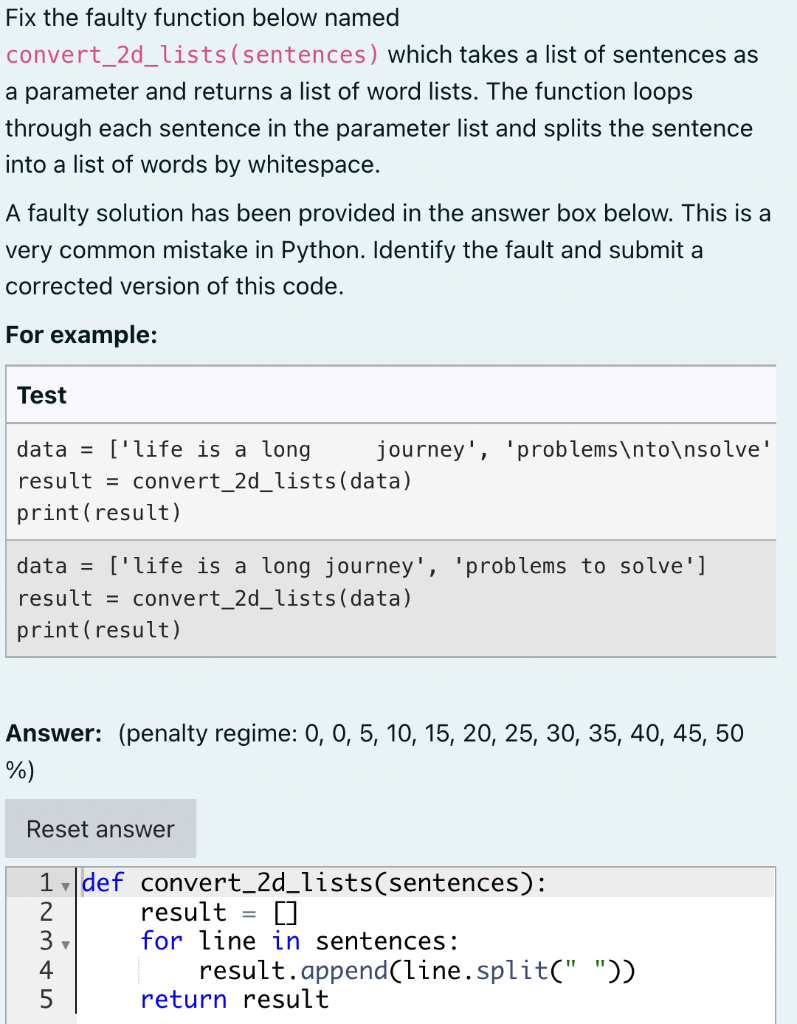The height and width of the screenshot is (1024, 797).
Task: Click the Reset answer button
Action: point(100,829)
